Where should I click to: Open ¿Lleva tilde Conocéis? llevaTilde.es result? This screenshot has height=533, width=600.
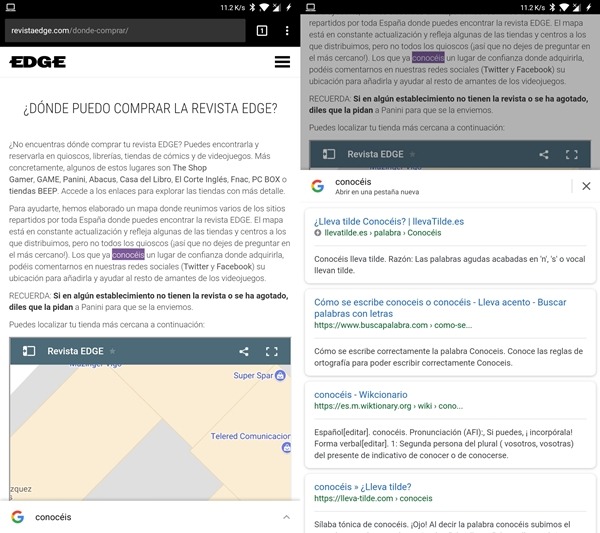click(x=389, y=222)
